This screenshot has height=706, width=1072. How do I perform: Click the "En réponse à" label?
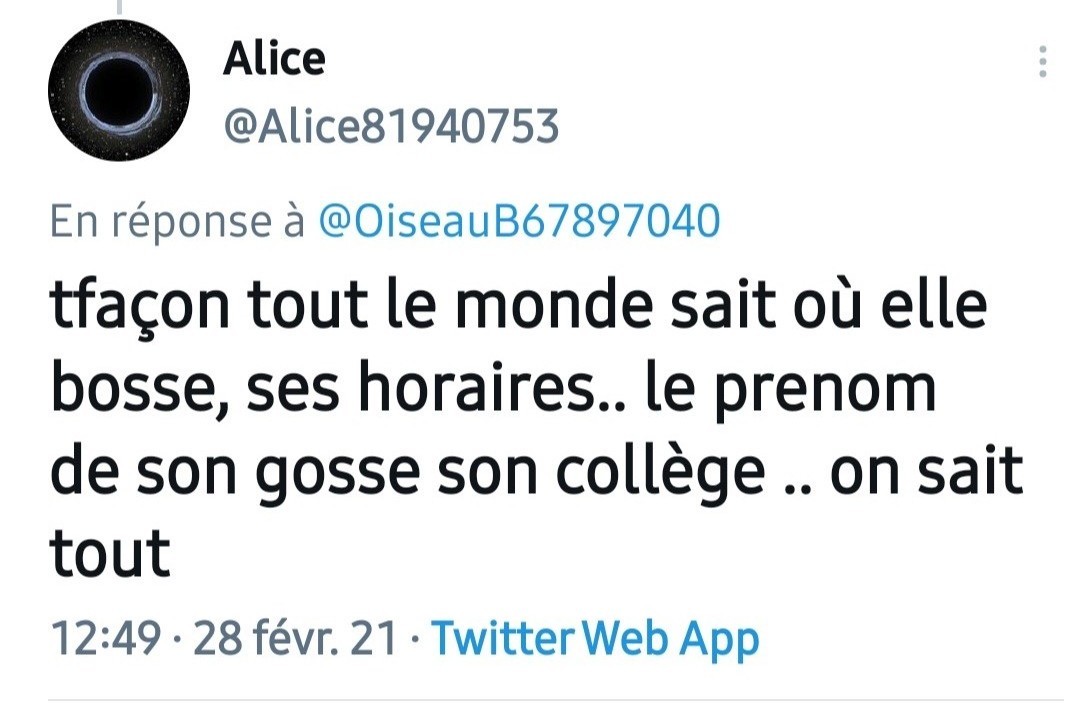(177, 222)
